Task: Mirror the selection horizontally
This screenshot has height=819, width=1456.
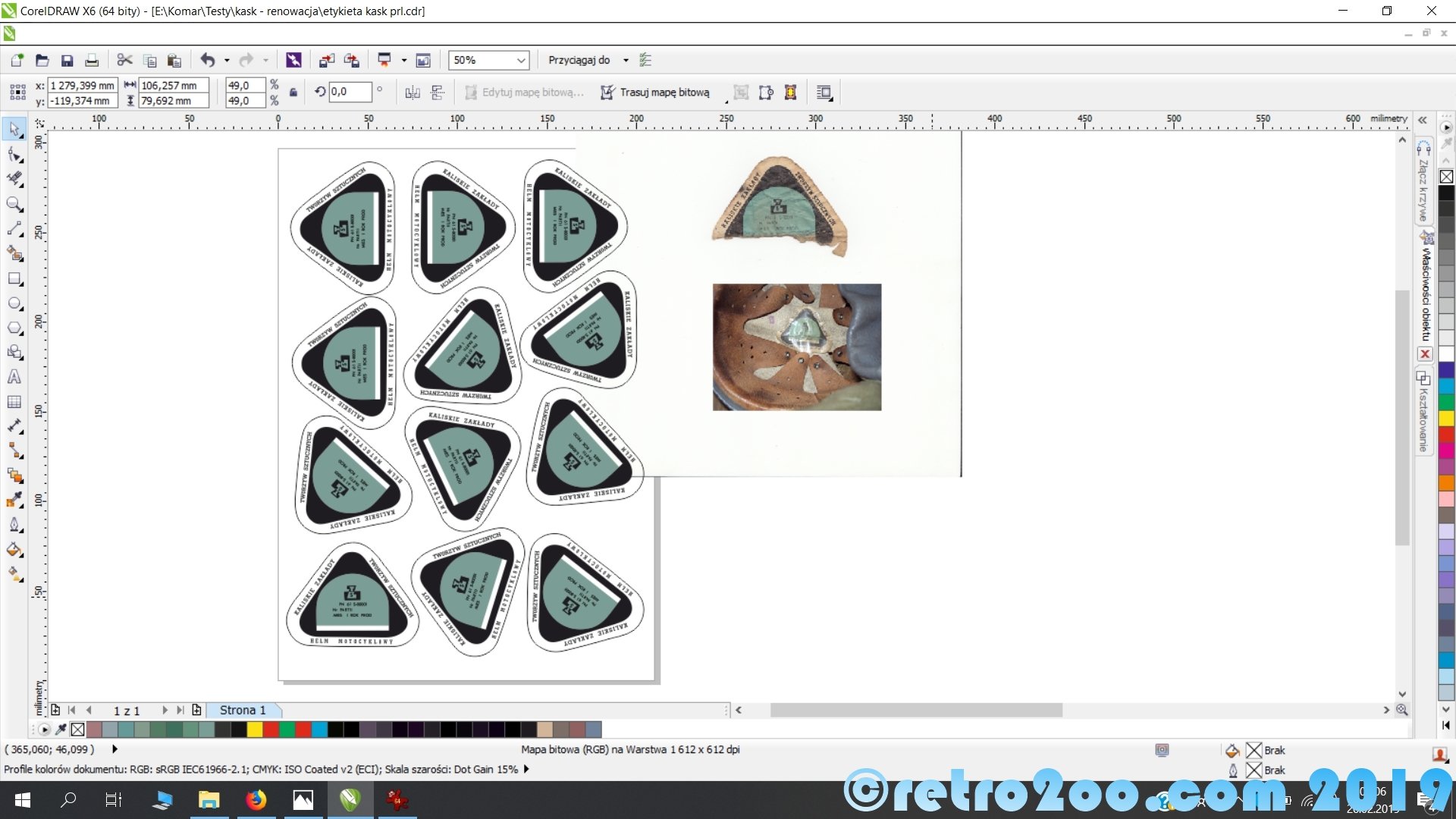Action: pyautogui.click(x=413, y=93)
